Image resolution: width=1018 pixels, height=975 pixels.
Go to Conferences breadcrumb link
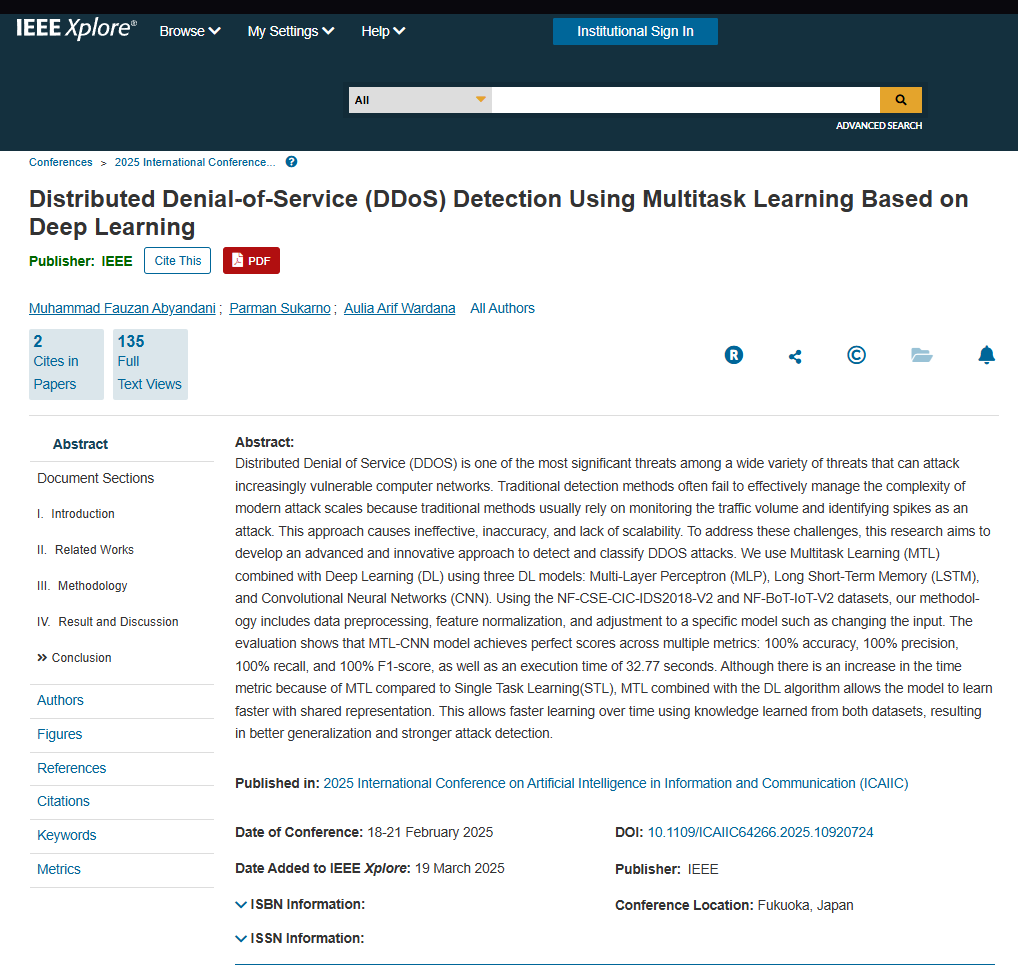coord(60,162)
